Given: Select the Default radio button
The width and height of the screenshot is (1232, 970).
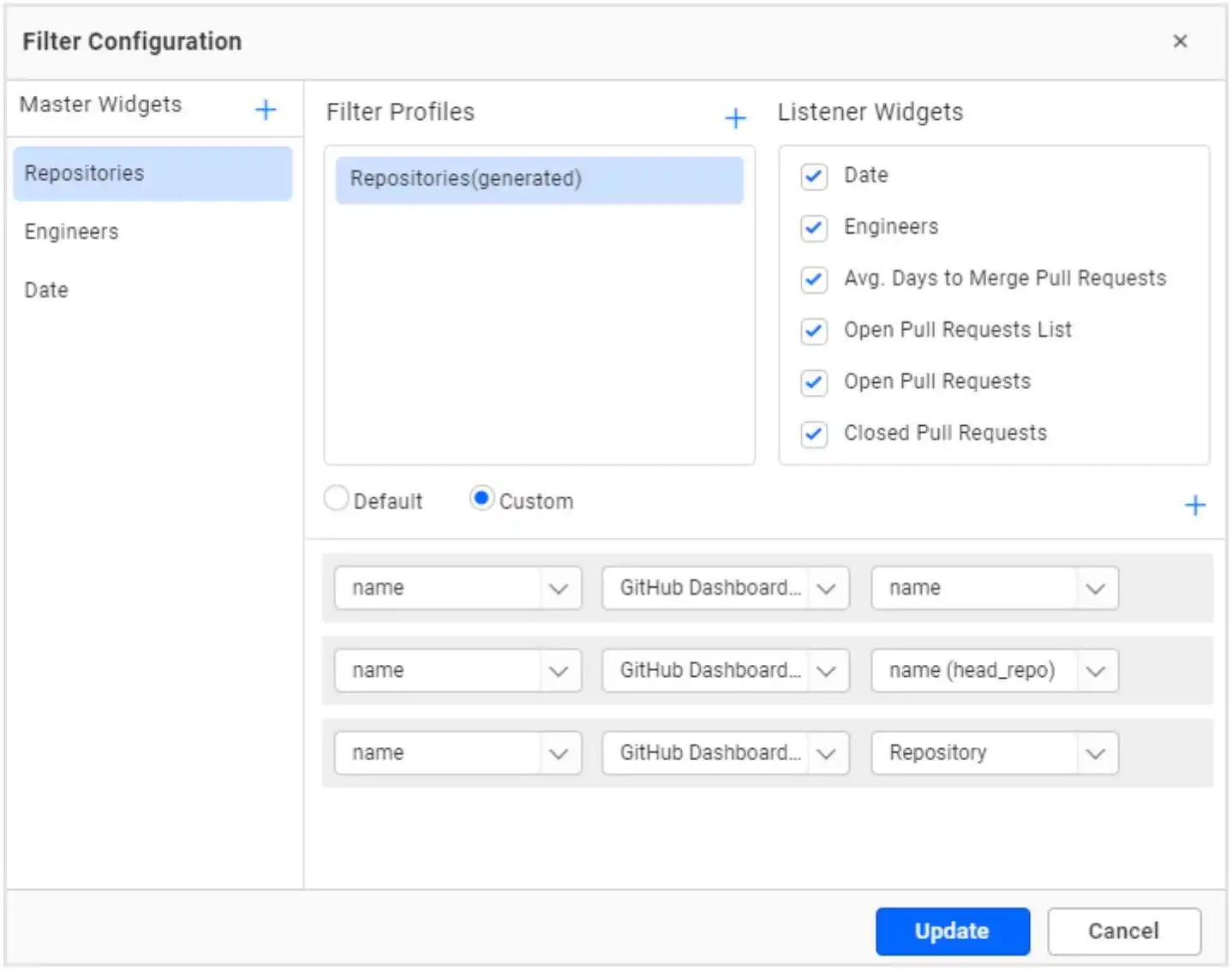Looking at the screenshot, I should [x=336, y=498].
